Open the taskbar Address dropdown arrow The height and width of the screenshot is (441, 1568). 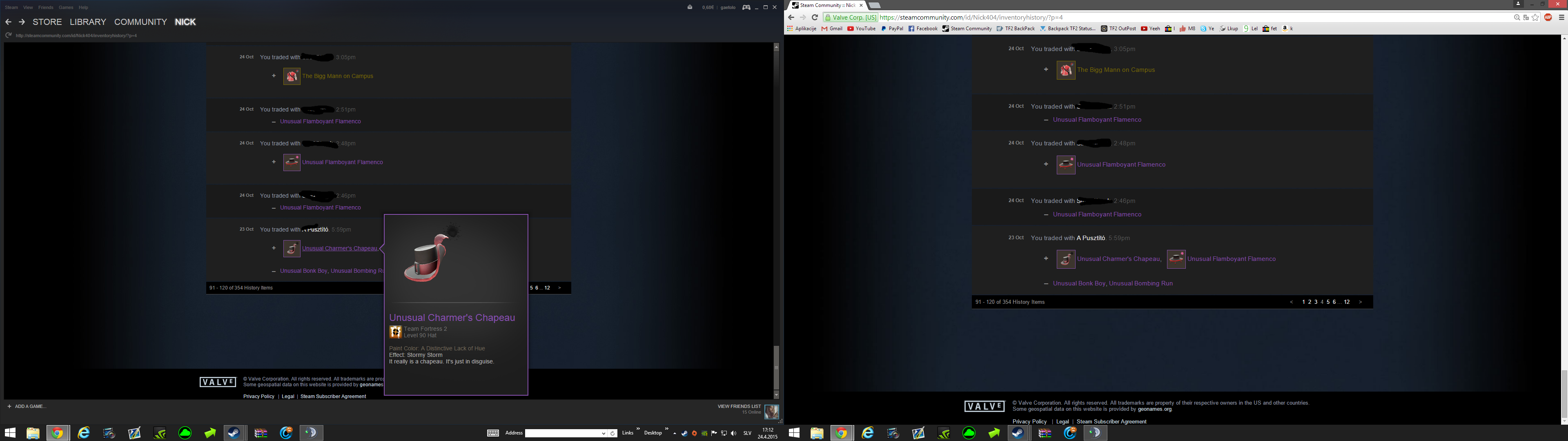click(603, 434)
